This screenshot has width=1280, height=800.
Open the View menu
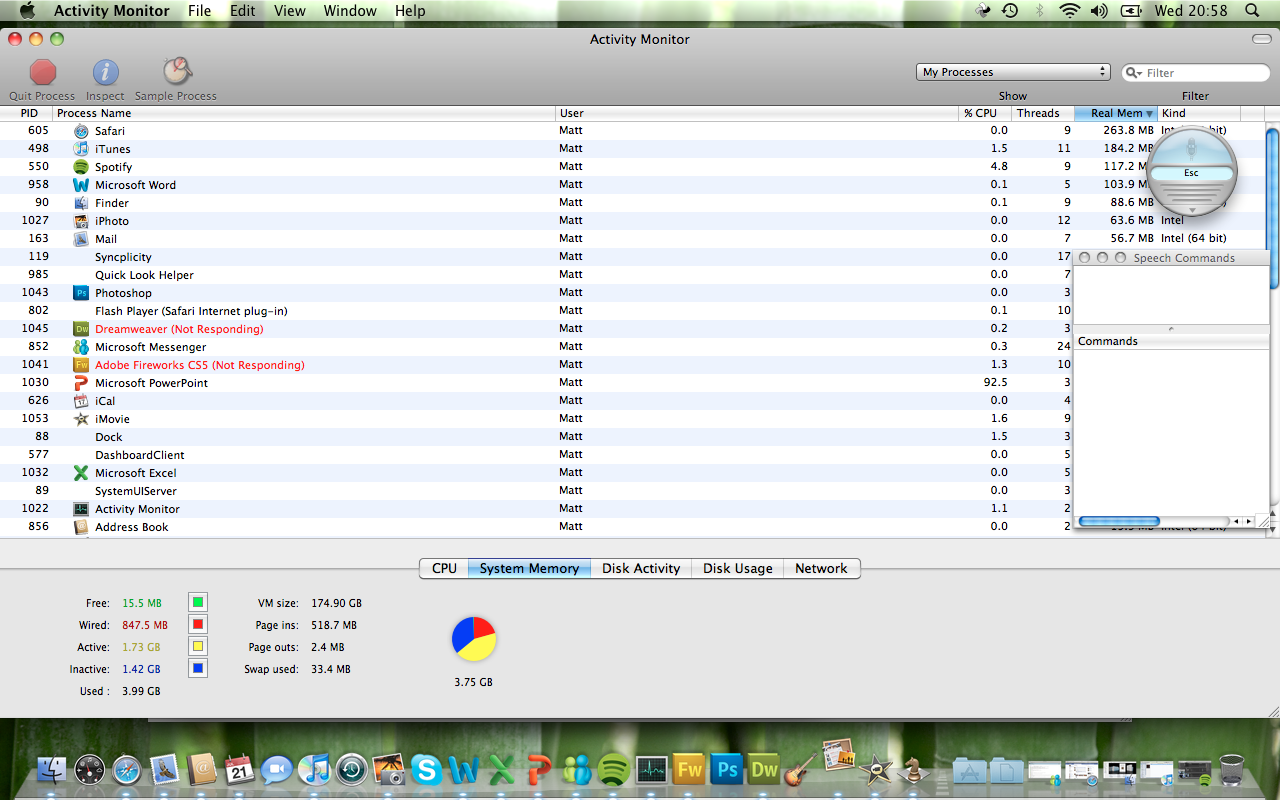click(290, 11)
